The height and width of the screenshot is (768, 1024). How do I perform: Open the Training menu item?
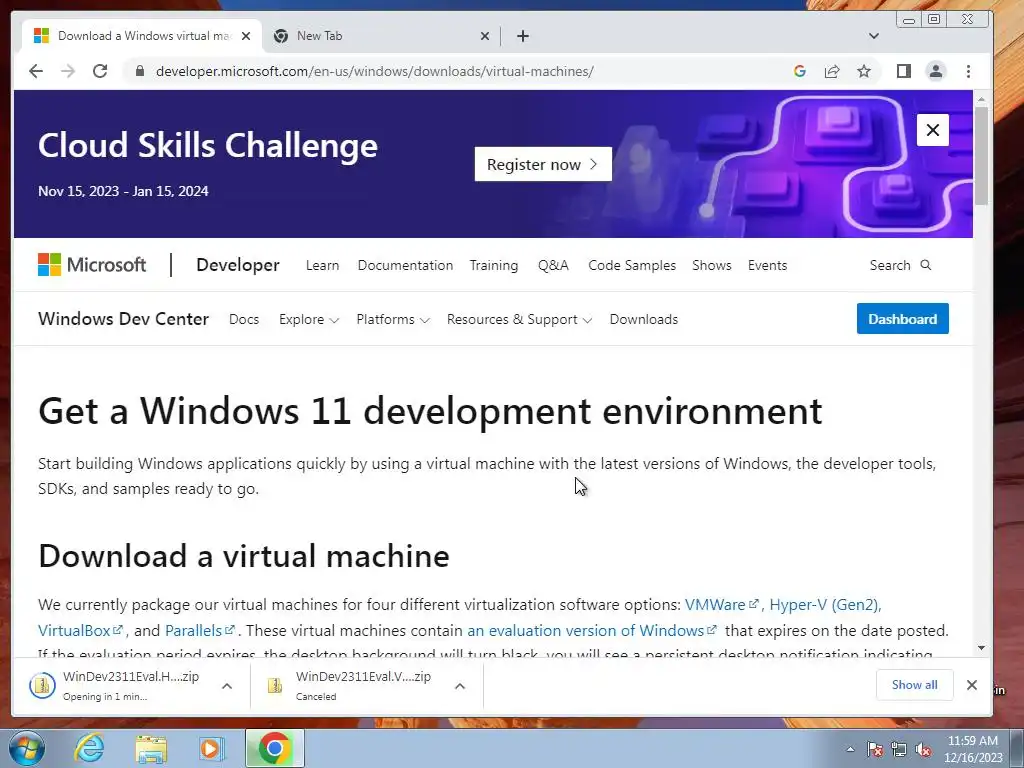(494, 265)
